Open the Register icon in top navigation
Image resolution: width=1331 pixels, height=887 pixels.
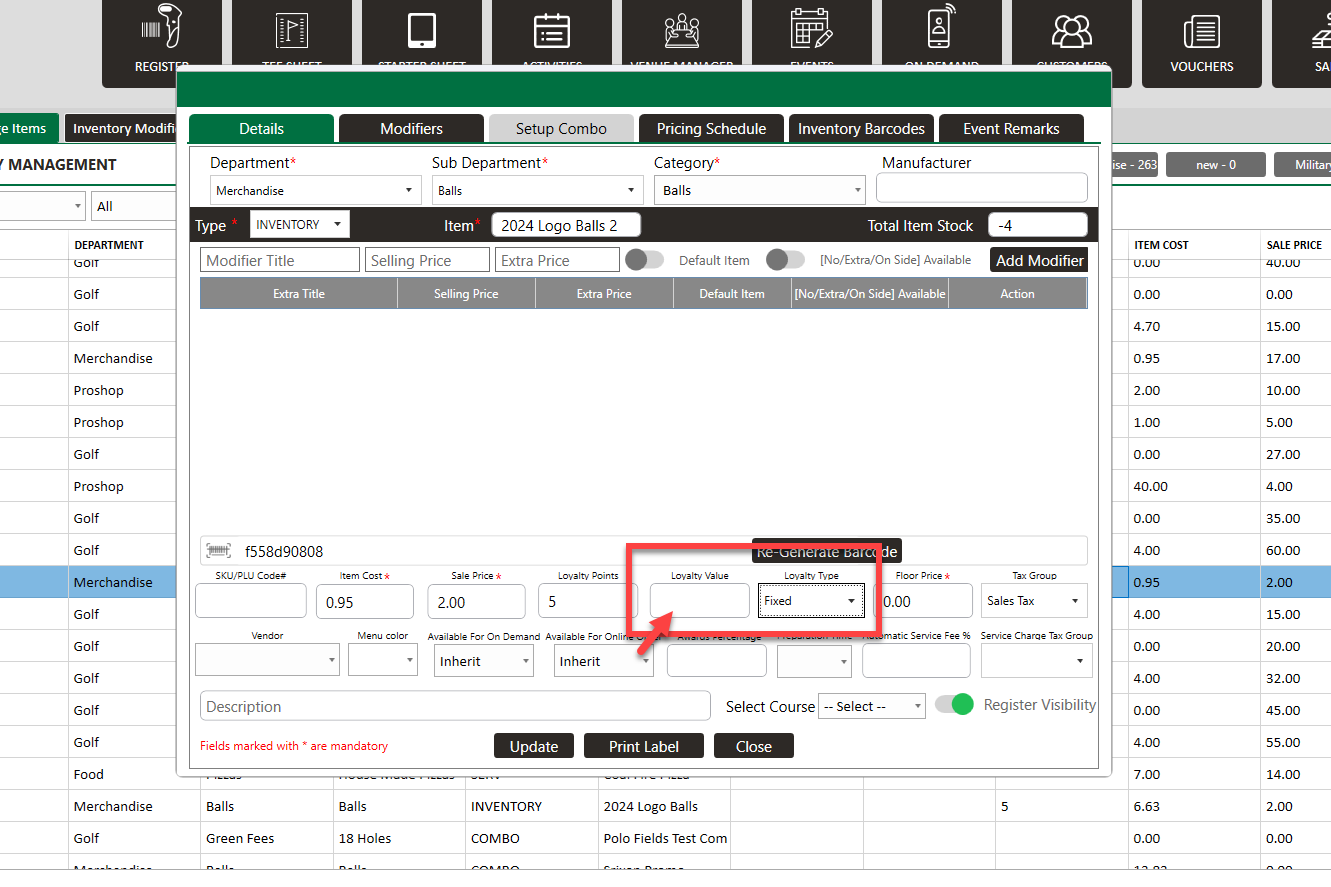pos(161,32)
